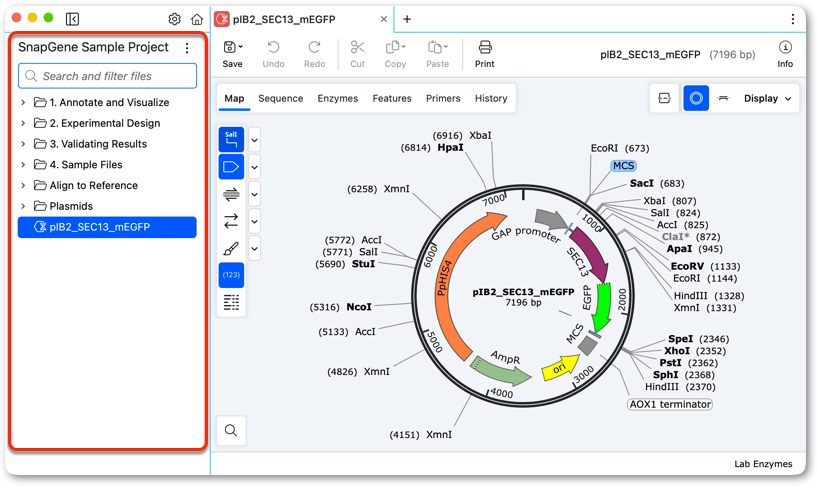This screenshot has width=817, height=486.
Task: Click the Cut scissors icon
Action: coord(357,48)
